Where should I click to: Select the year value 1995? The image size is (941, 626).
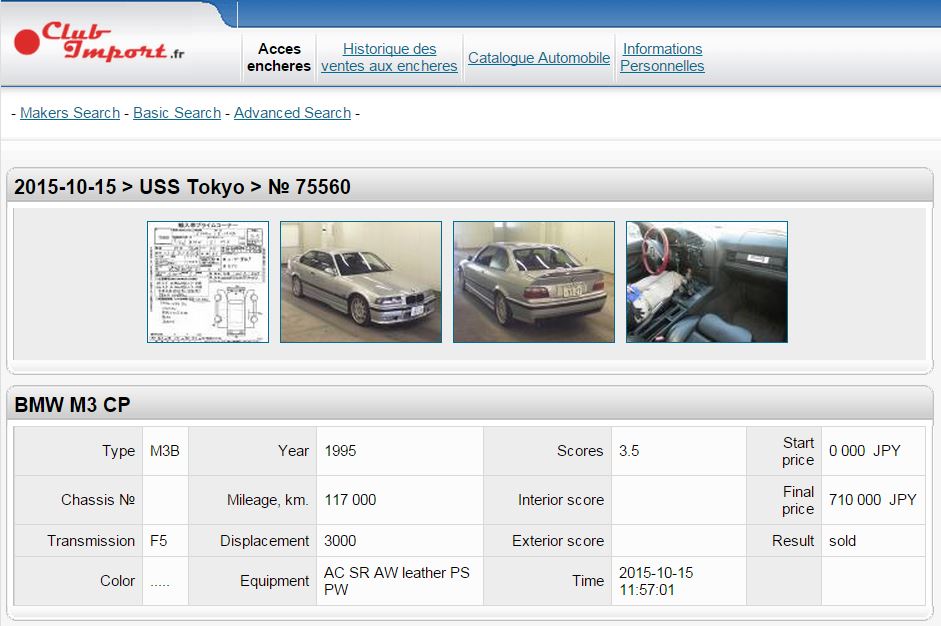tap(340, 451)
